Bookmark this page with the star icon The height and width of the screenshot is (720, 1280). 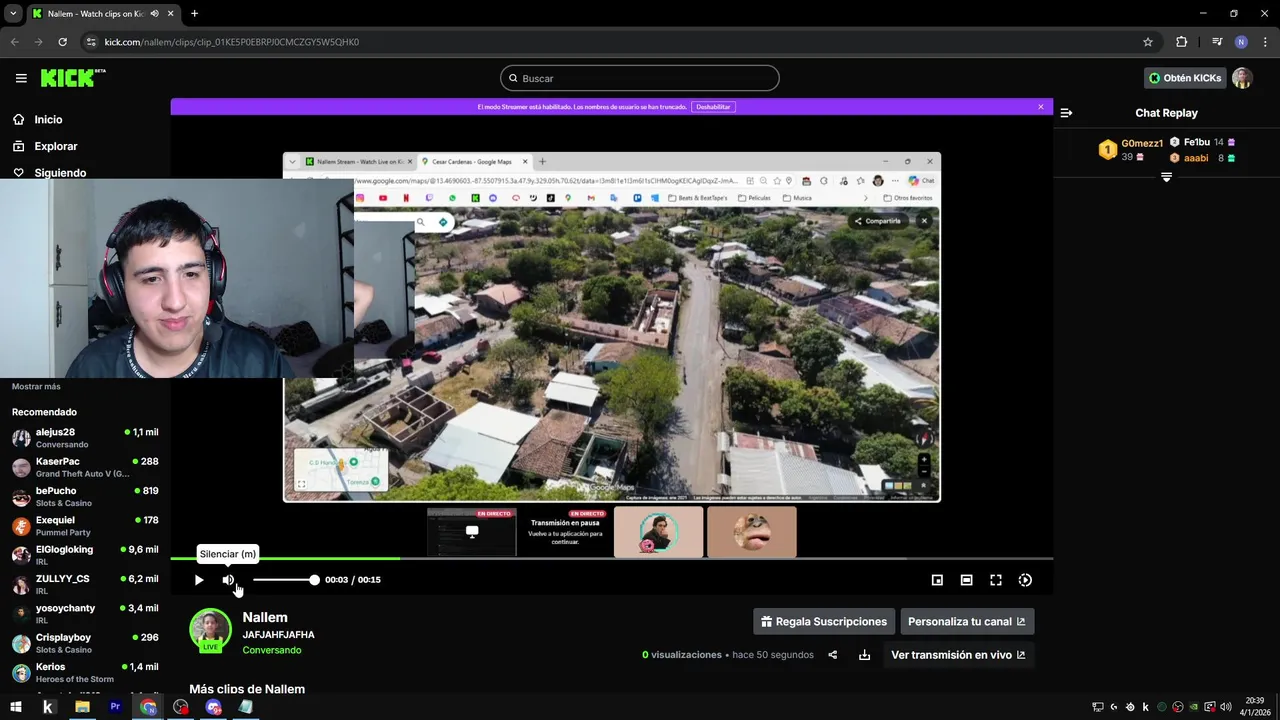click(1148, 42)
